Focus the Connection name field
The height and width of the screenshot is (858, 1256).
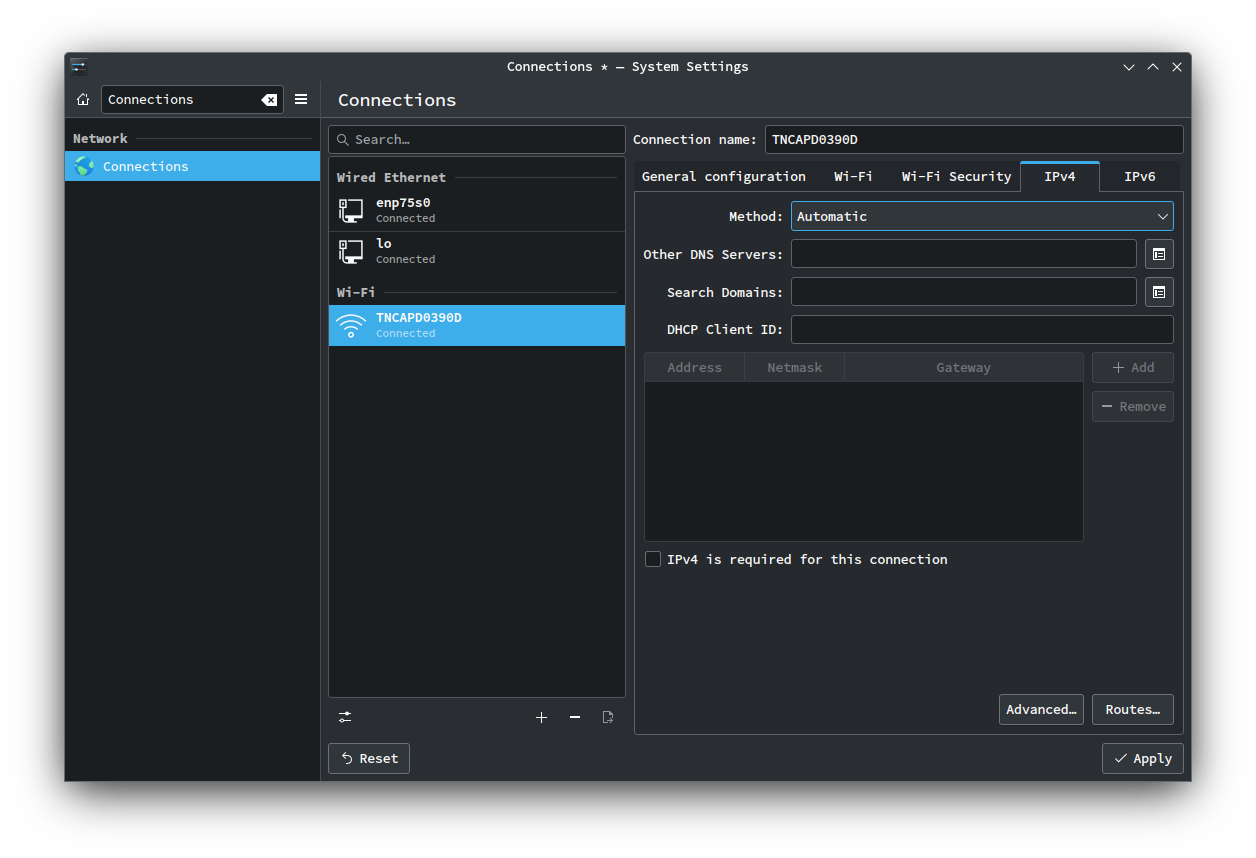974,139
